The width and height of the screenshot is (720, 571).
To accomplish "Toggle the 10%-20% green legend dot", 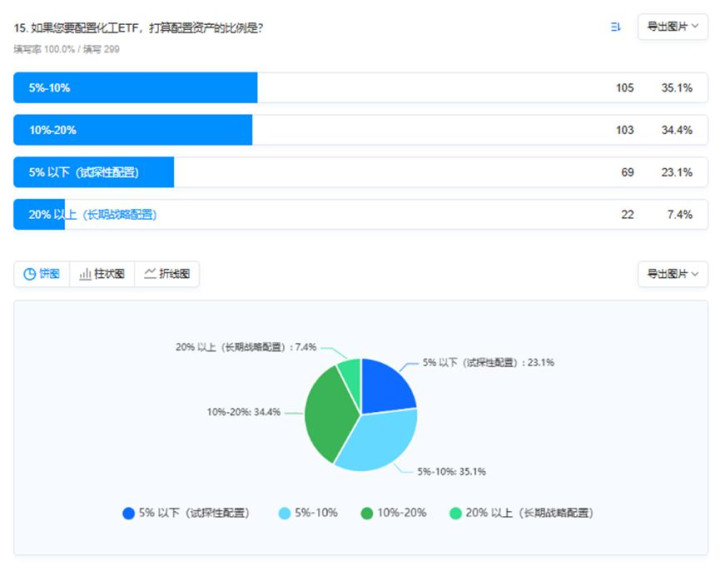I will click(x=367, y=513).
